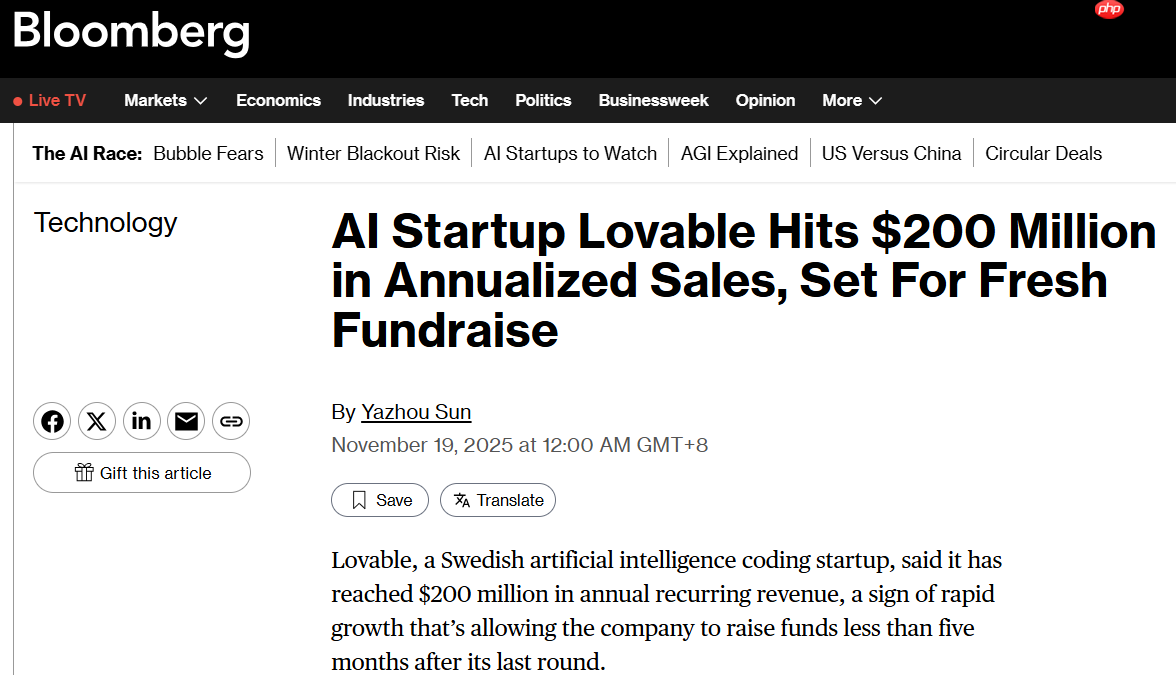Screen dimensions: 1176x675
Task: Navigate to Businessweek
Action: [x=653, y=100]
